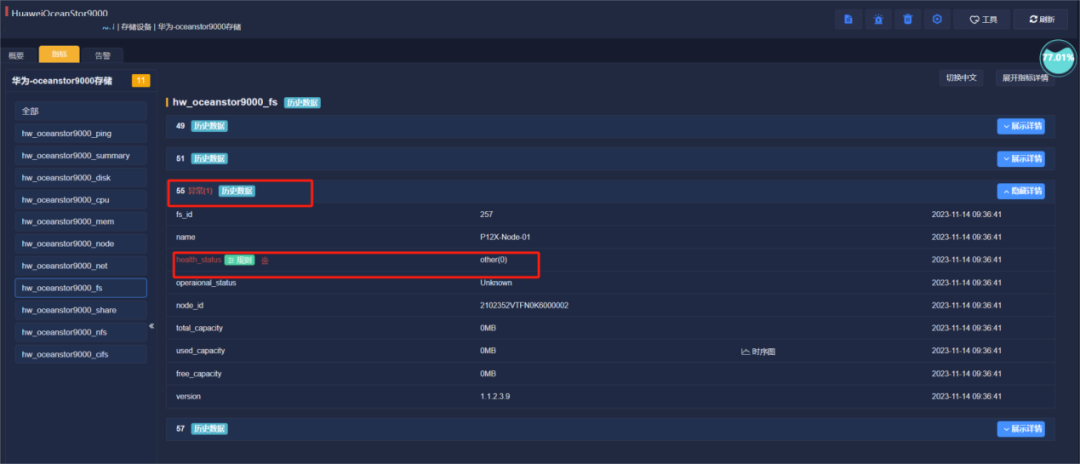The height and width of the screenshot is (464, 1080).
Task: Open the hexagon settings icon button
Action: pyautogui.click(x=937, y=19)
